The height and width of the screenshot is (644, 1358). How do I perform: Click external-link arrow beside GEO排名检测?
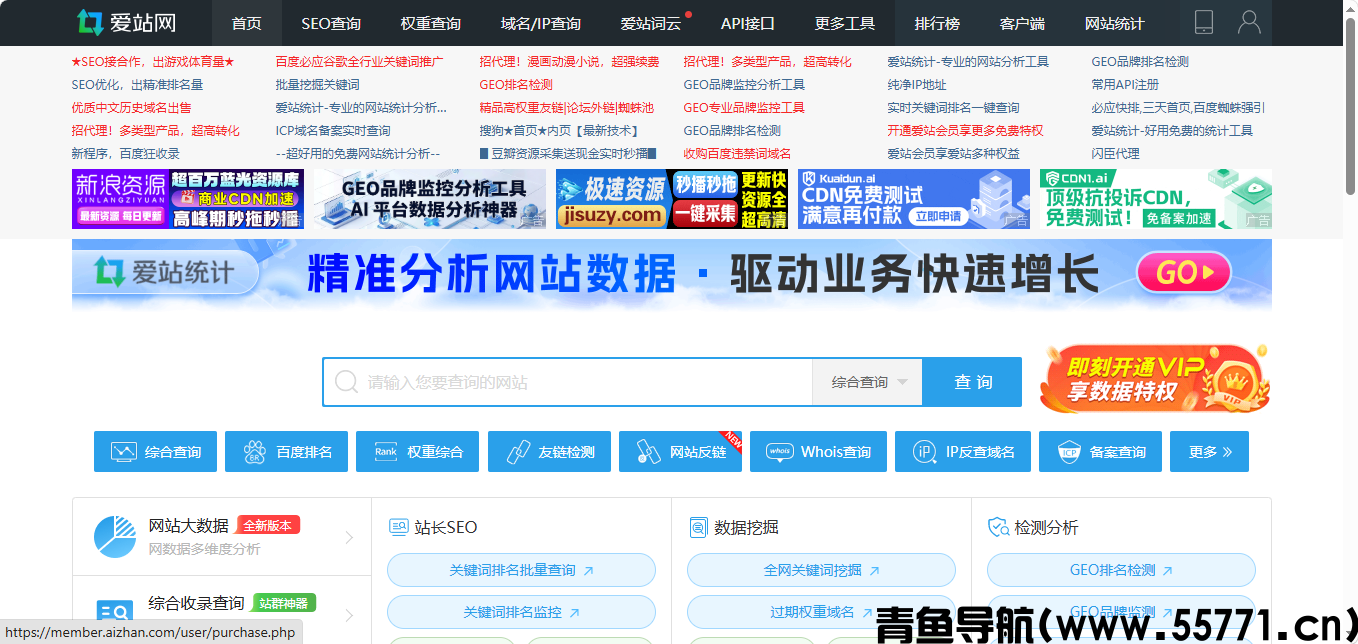[1167, 571]
